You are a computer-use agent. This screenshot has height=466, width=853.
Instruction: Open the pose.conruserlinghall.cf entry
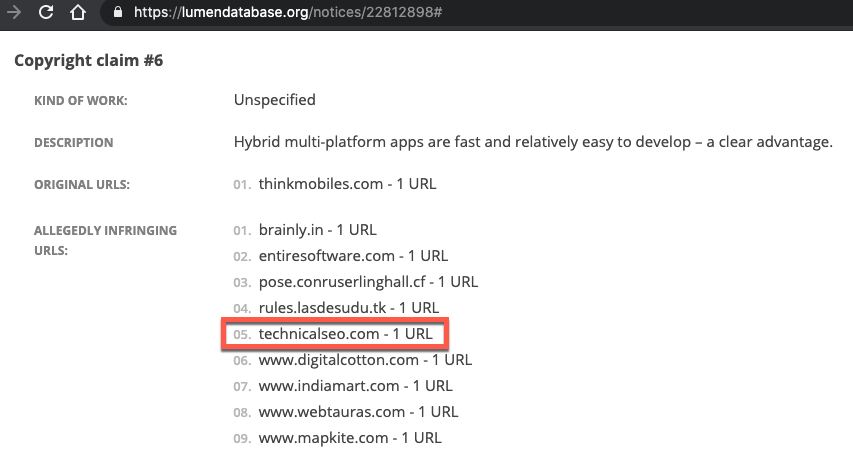368,282
